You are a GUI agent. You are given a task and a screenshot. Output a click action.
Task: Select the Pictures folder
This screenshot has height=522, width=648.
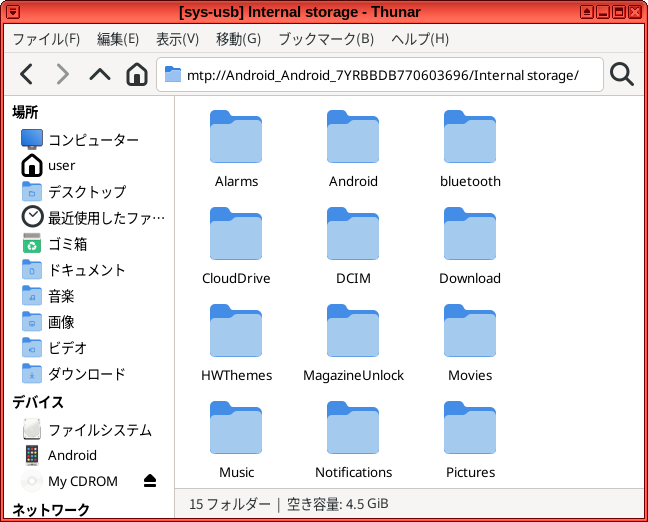(470, 440)
